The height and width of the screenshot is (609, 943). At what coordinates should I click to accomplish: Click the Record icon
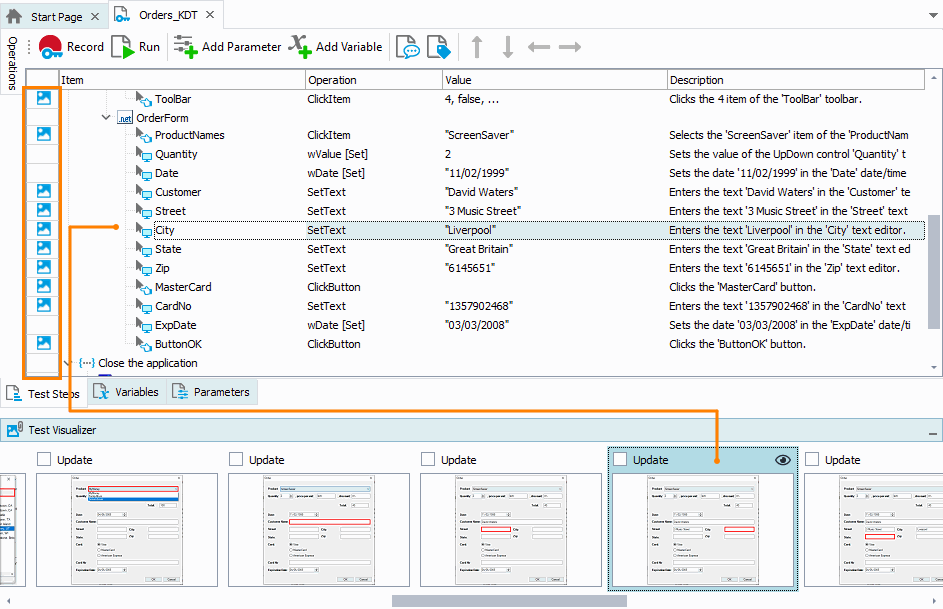tap(50, 46)
